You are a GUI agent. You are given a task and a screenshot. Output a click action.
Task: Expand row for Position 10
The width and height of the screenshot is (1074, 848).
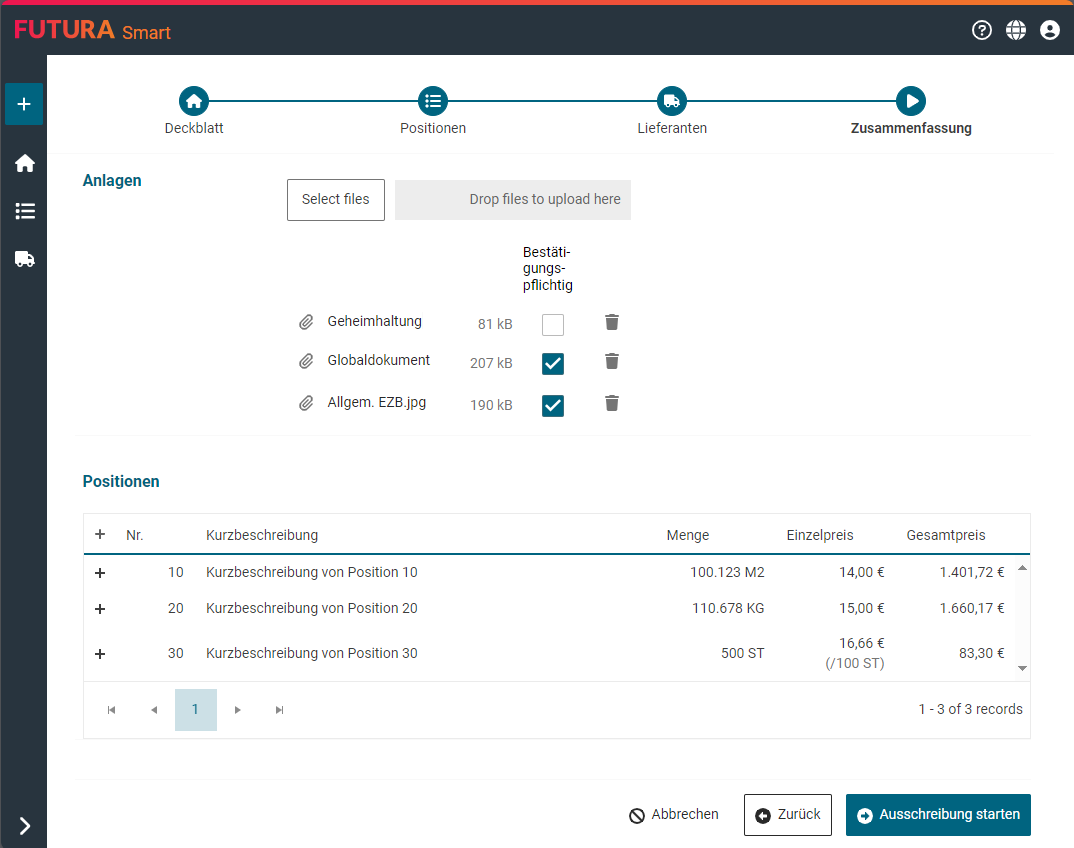pos(99,573)
